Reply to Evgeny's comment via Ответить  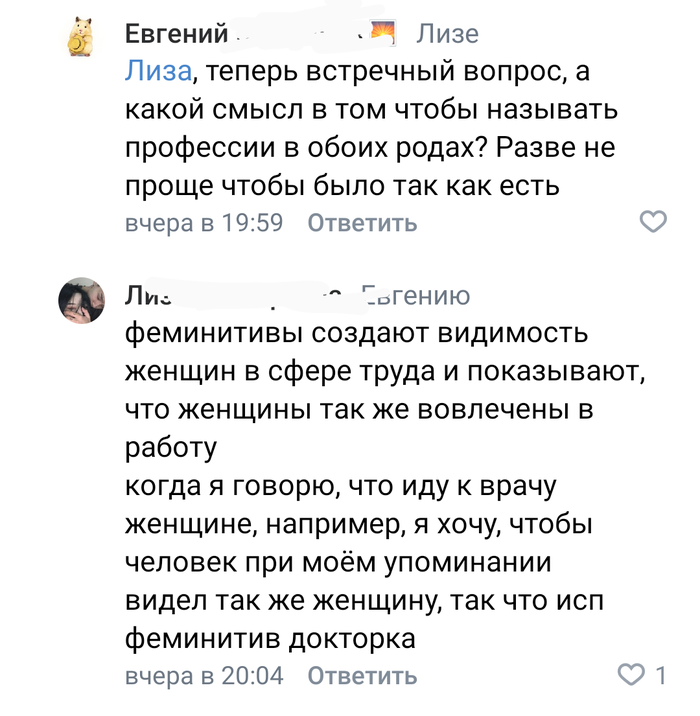tap(361, 223)
